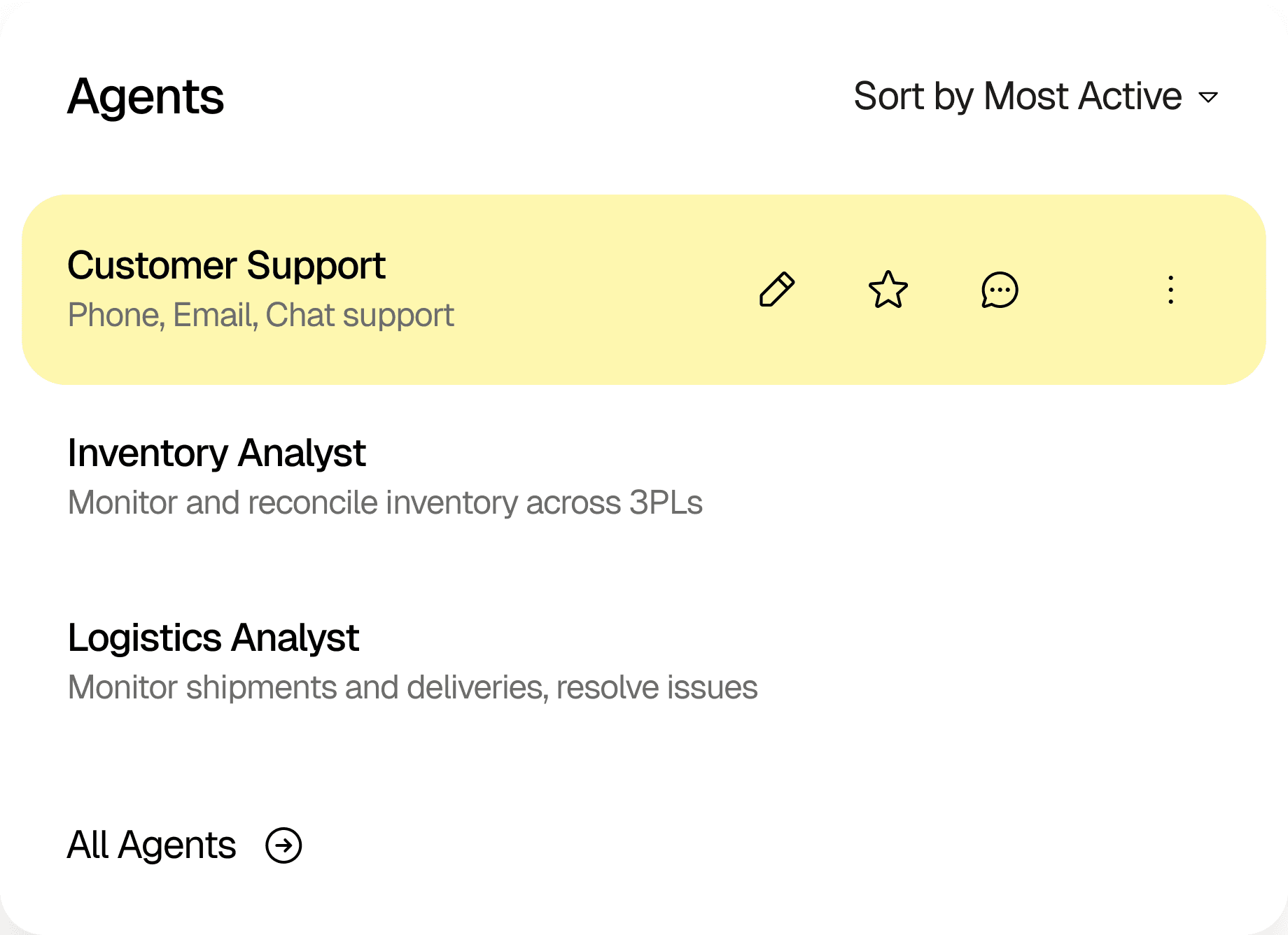Screen dimensions: 1288x935
Task: Open chat via the speech bubble icon
Action: click(1000, 289)
